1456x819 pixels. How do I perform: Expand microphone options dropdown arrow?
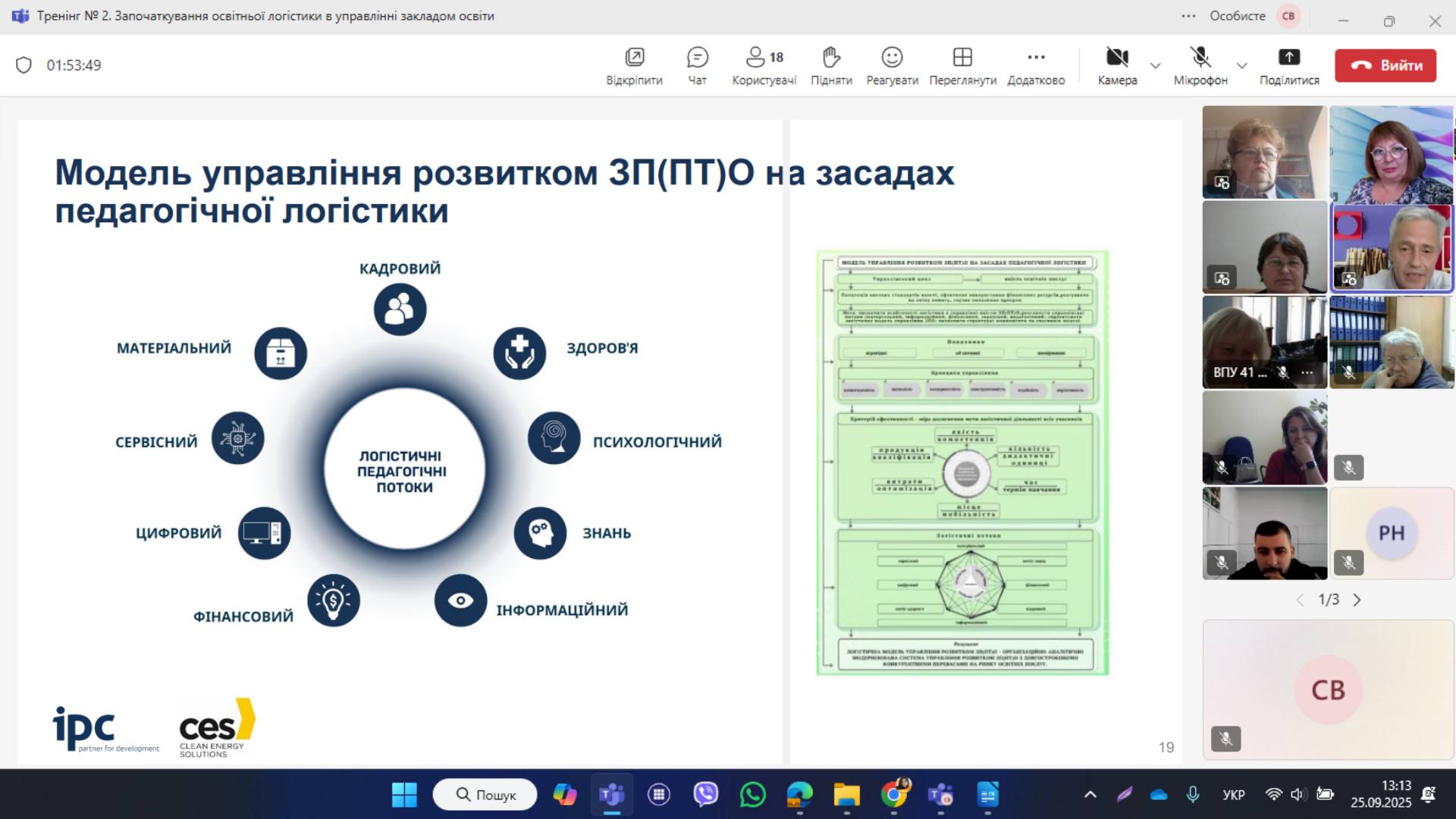pos(1241,65)
